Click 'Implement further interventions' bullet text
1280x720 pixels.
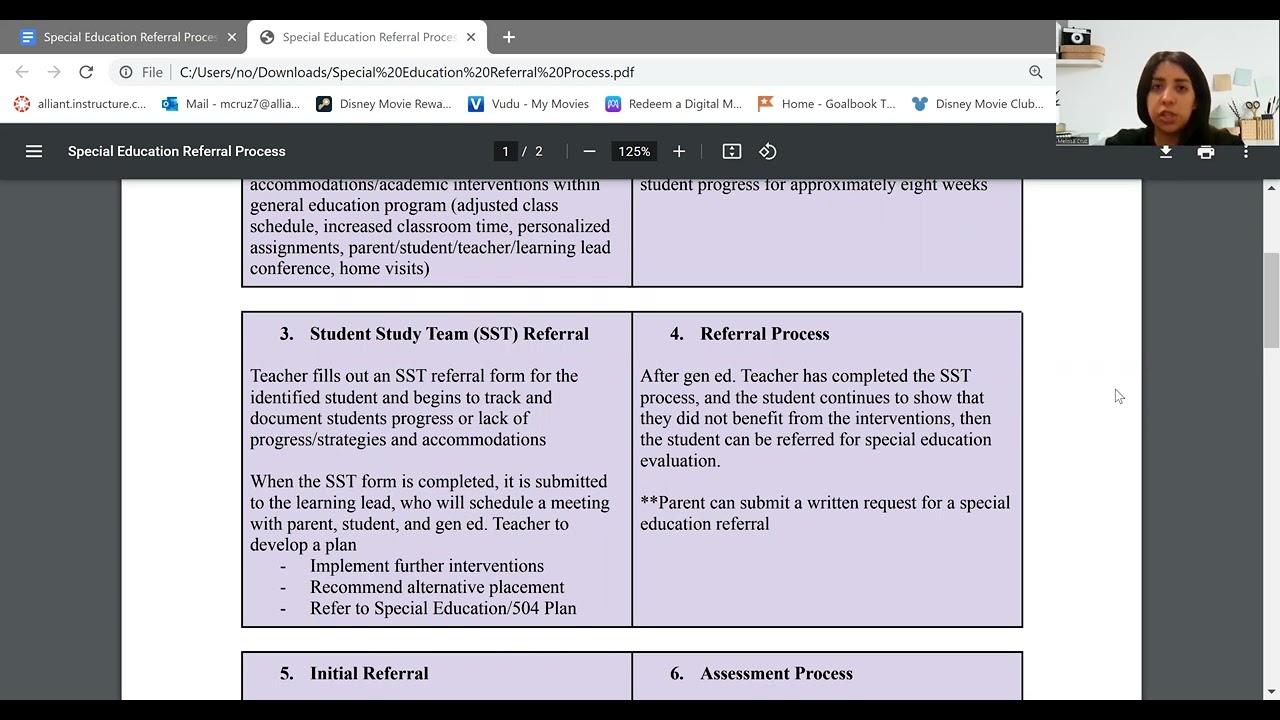[x=427, y=566]
